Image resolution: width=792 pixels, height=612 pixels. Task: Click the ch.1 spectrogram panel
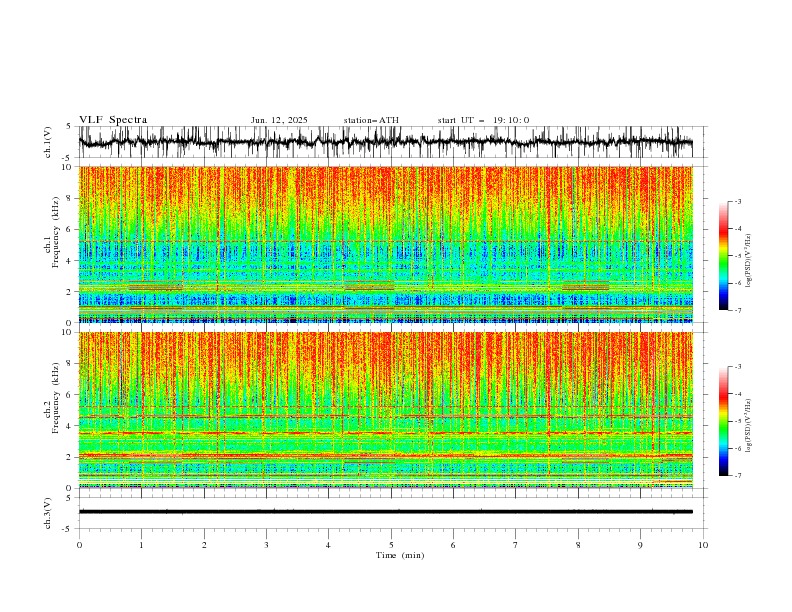coord(385,244)
